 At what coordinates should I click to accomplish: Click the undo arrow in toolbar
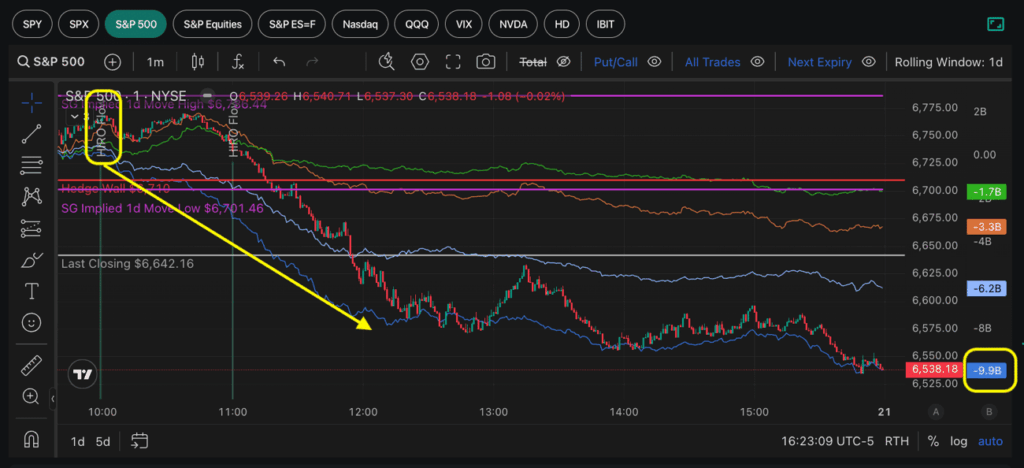click(x=279, y=62)
